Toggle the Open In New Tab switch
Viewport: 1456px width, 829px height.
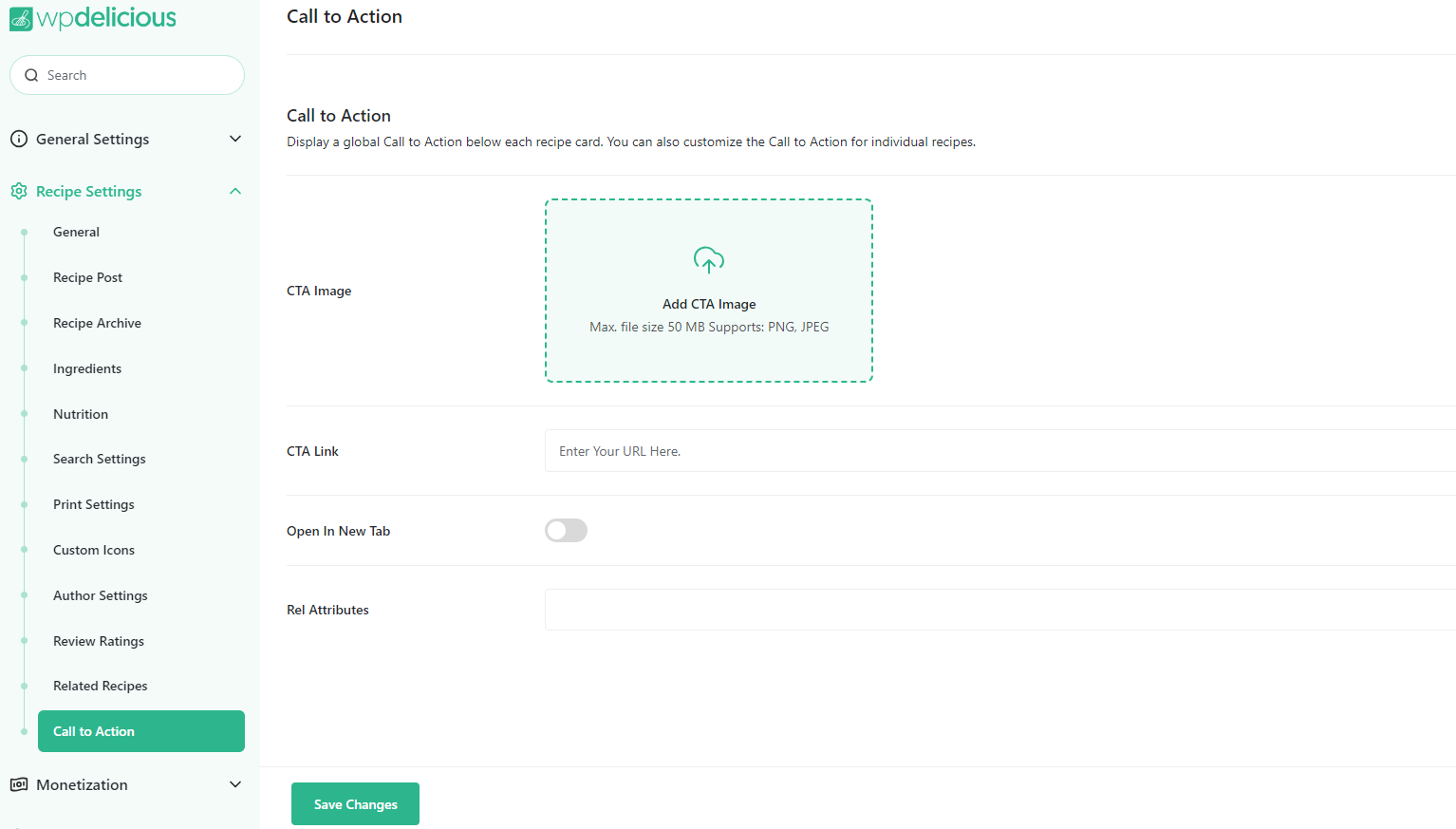coord(566,531)
